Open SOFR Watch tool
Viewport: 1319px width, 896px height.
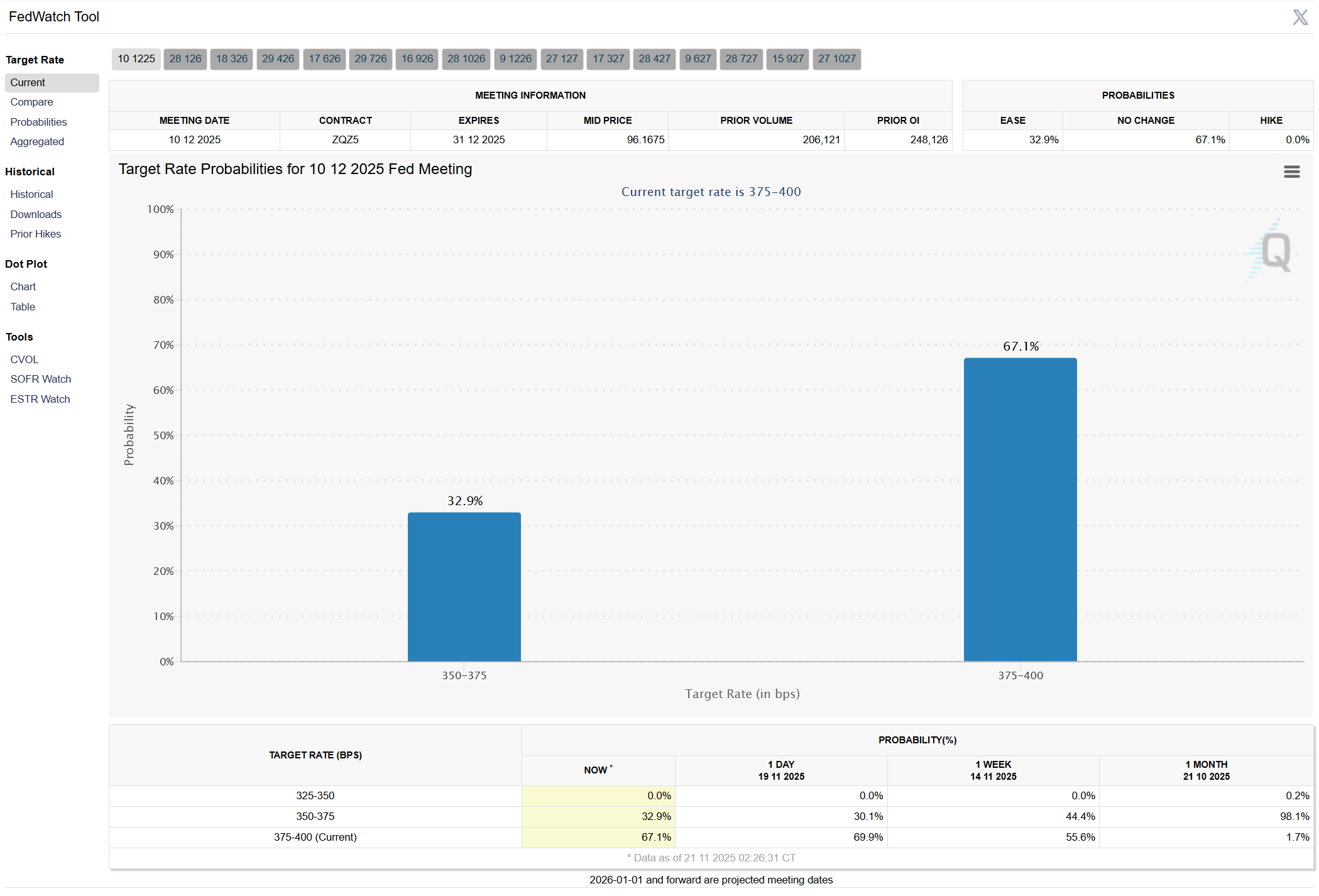[41, 379]
